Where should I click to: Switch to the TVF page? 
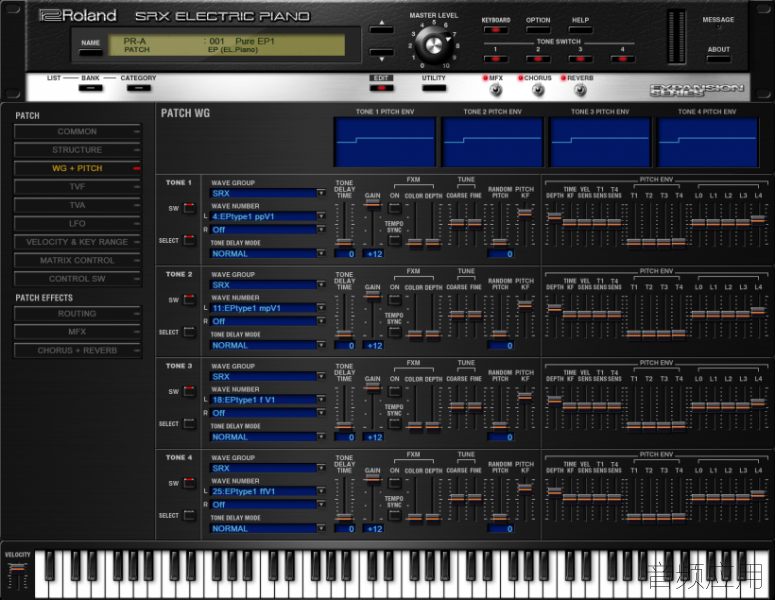click(x=78, y=187)
